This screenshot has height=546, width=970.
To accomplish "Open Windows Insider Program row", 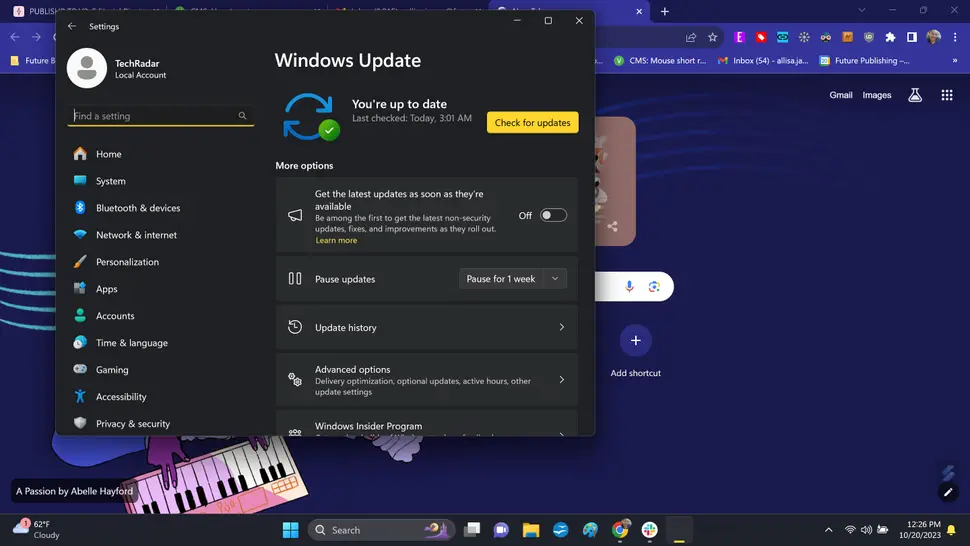I will pyautogui.click(x=426, y=425).
